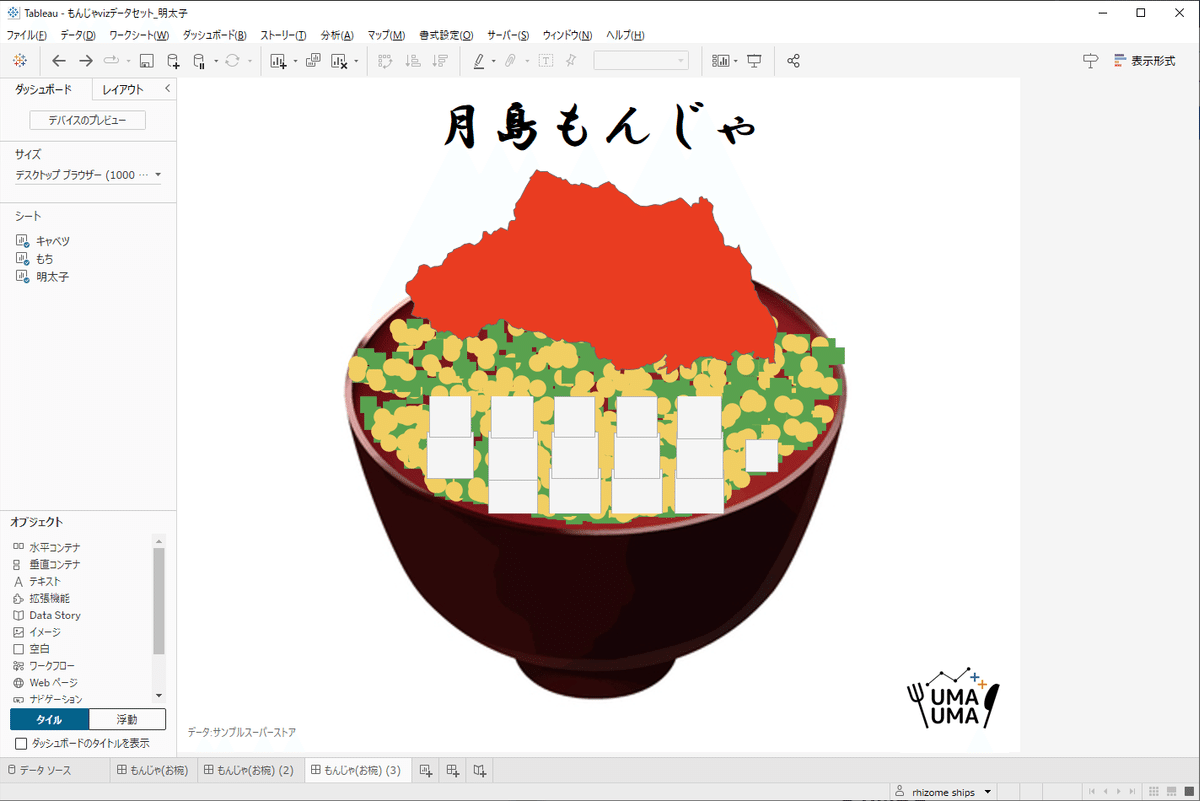The height and width of the screenshot is (801, 1200).
Task: Click the デバイスのプレビュー button
Action: (x=88, y=119)
